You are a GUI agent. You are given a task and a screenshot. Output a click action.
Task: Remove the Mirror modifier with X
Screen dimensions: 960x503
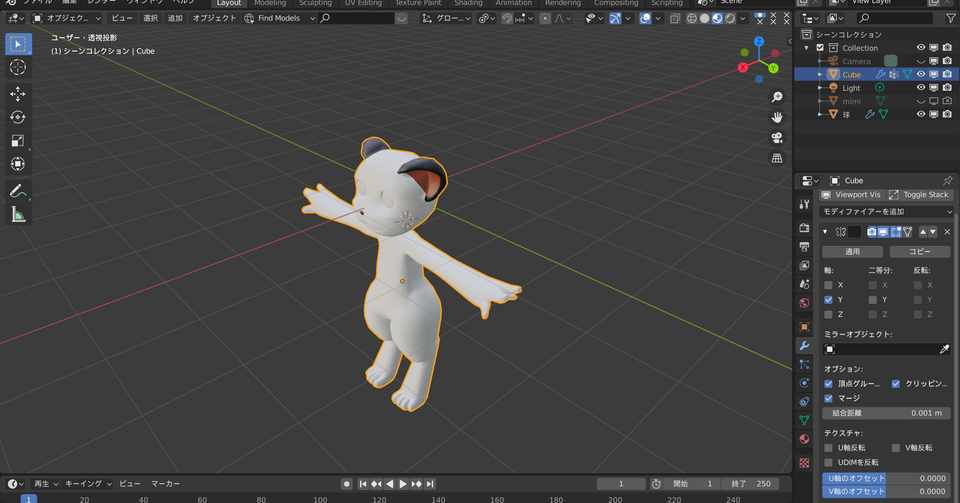pyautogui.click(x=947, y=232)
